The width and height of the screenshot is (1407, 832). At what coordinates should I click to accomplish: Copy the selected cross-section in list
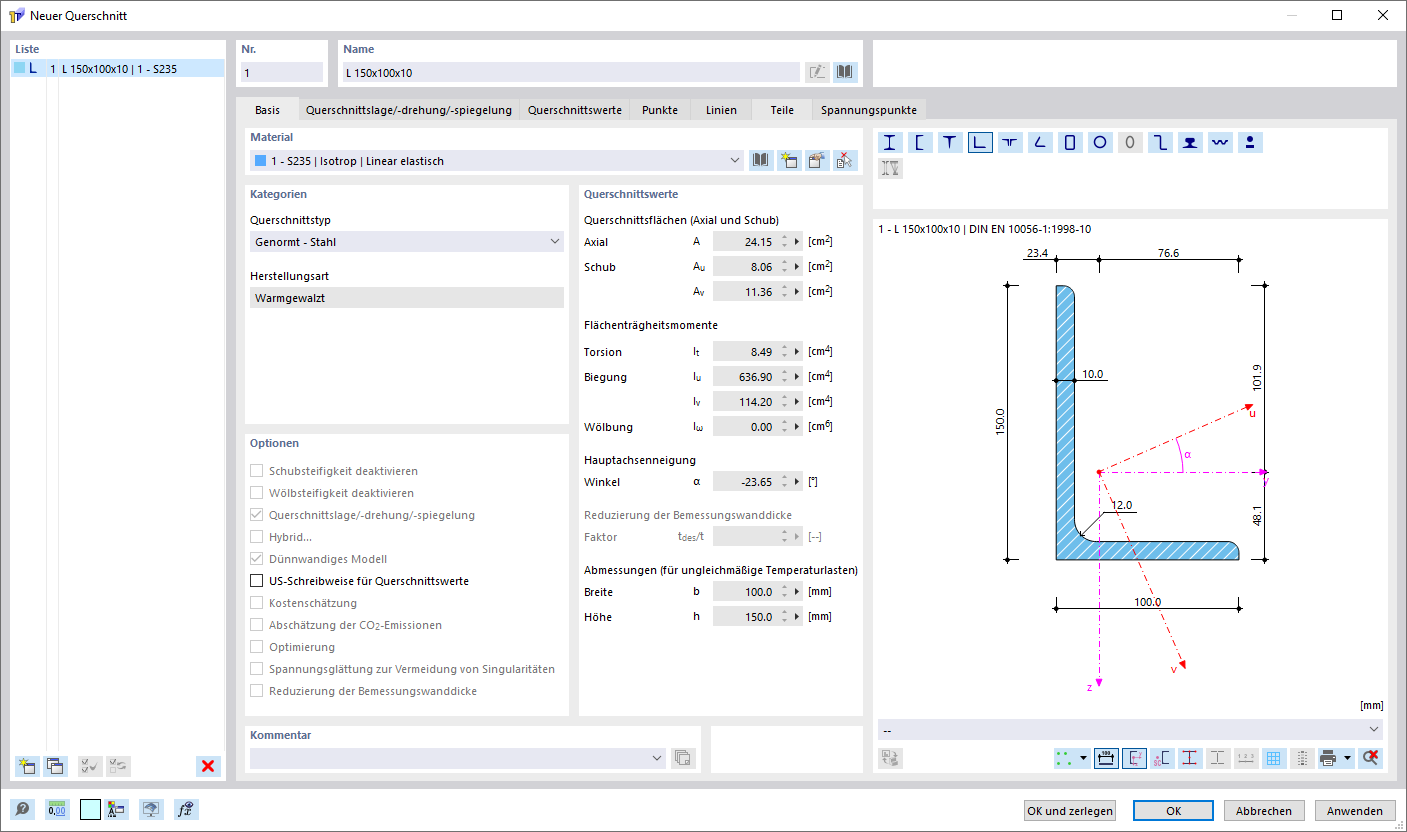pos(55,766)
